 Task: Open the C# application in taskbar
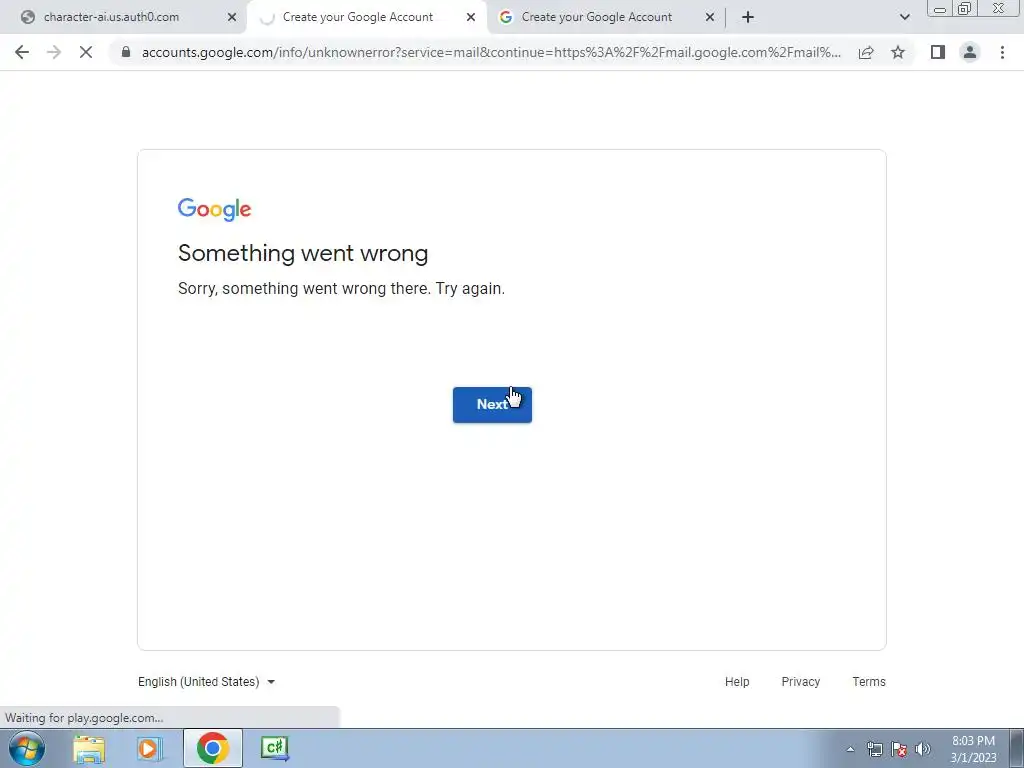click(x=275, y=748)
